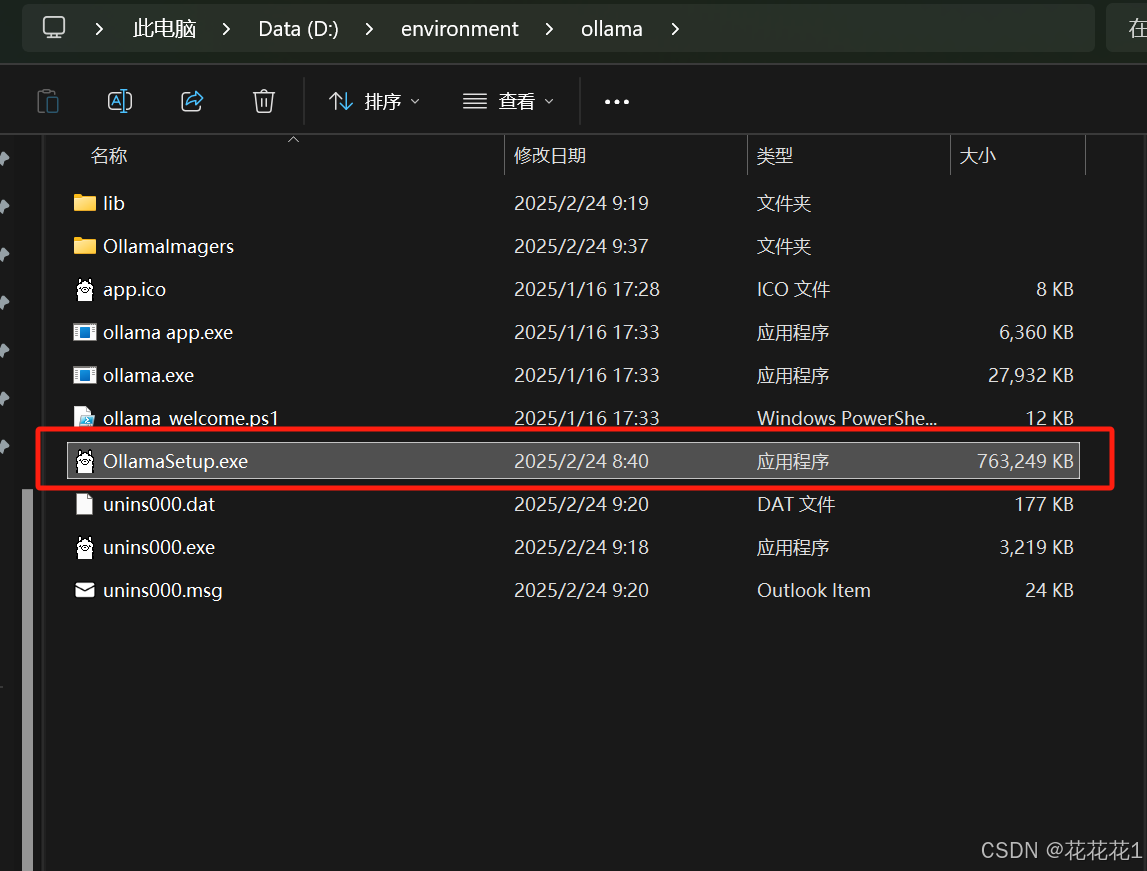The height and width of the screenshot is (871, 1147).
Task: Select the lib folder icon
Action: 85,203
